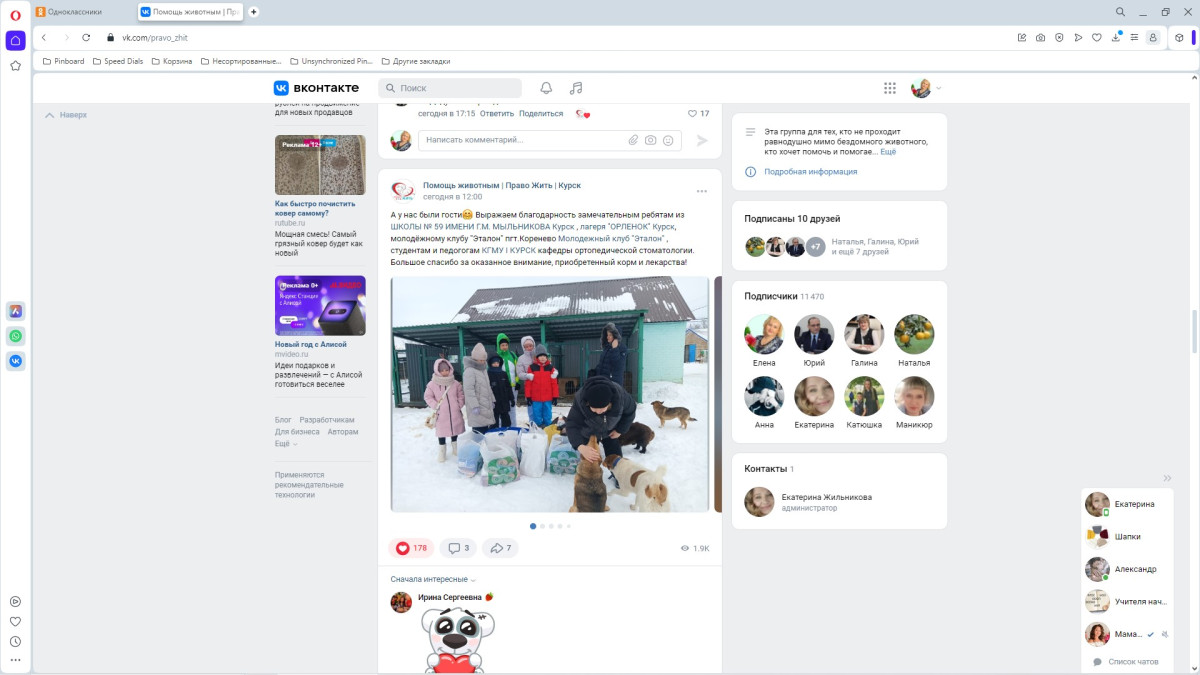Screen dimensions: 1200x675
Task: Share the post button showing 7
Action: pyautogui.click(x=500, y=548)
